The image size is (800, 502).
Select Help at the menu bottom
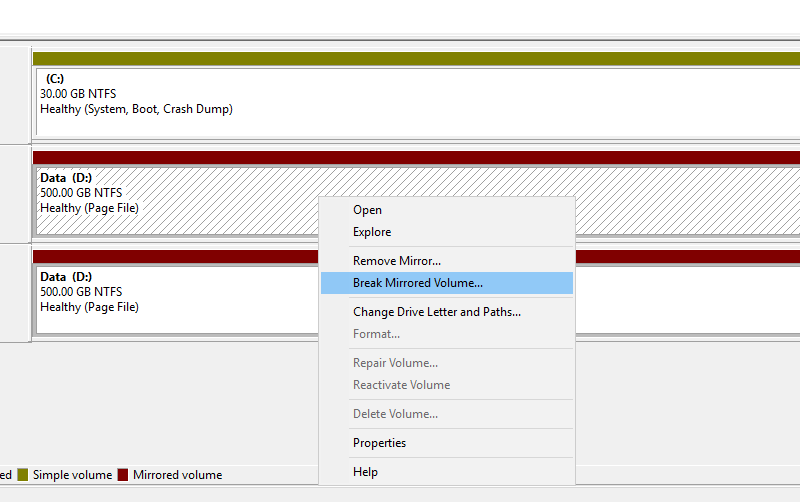(365, 472)
